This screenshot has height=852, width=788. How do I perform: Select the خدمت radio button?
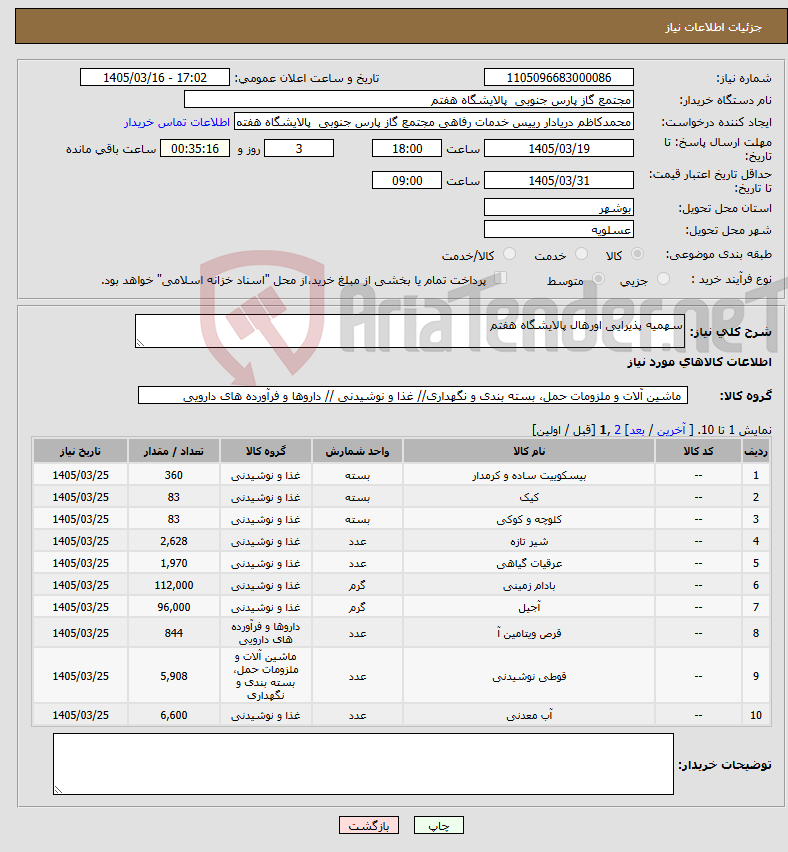point(581,254)
